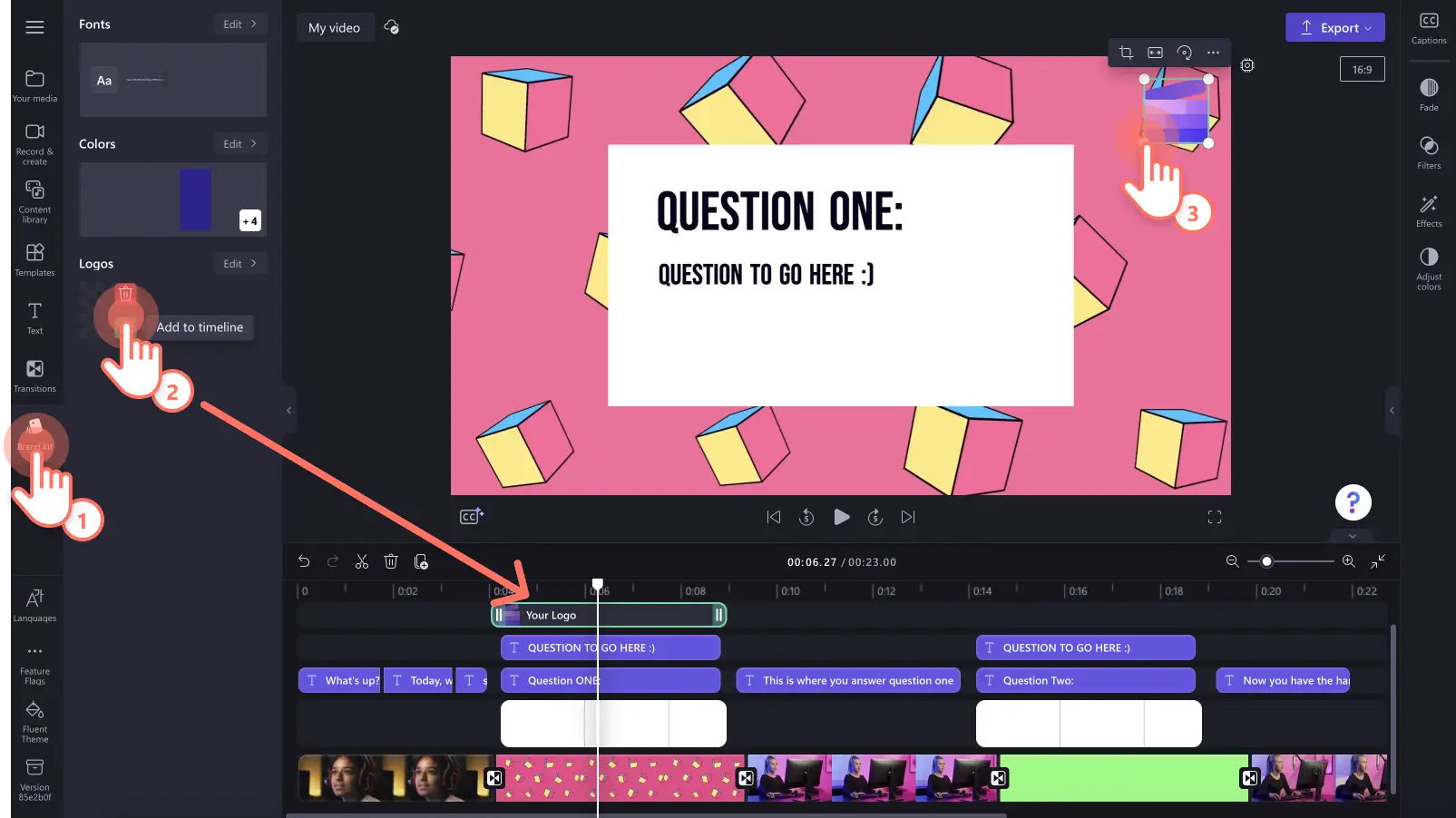Viewport: 1456px width, 818px height.
Task: Open Version info item
Action: 34,780
